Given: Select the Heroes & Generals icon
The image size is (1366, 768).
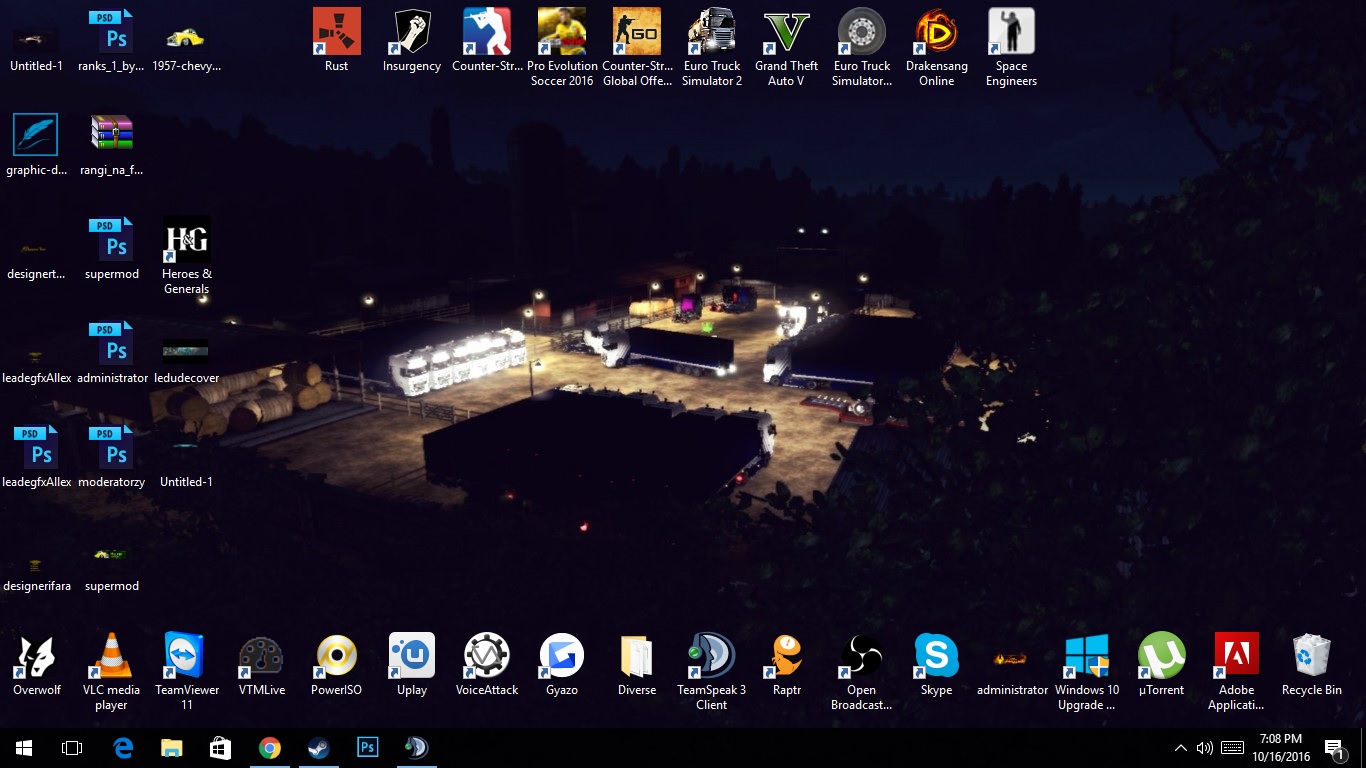Looking at the screenshot, I should tap(187, 241).
